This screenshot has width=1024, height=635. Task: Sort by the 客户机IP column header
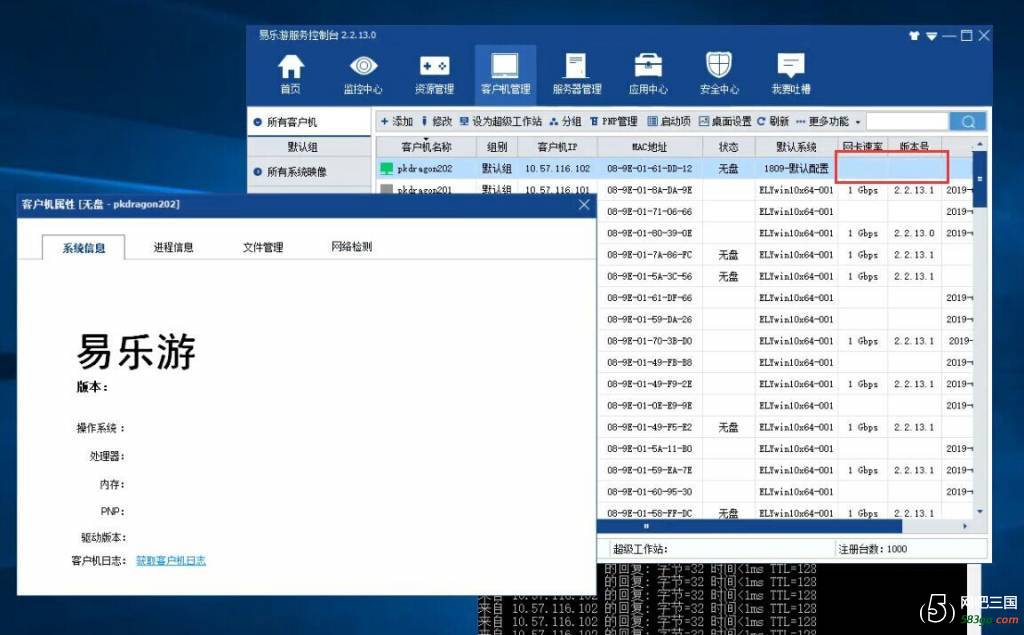pyautogui.click(x=557, y=147)
